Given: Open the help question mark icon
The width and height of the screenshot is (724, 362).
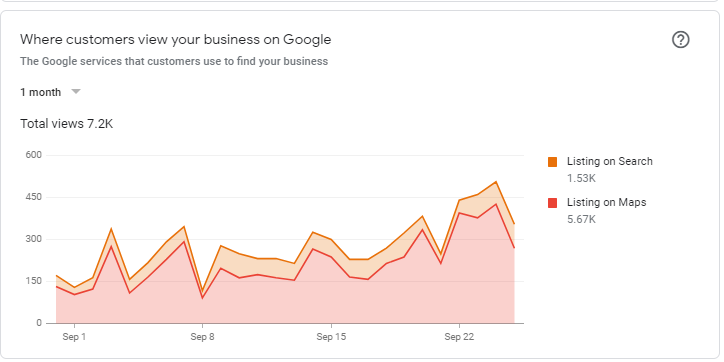Looking at the screenshot, I should pyautogui.click(x=680, y=40).
